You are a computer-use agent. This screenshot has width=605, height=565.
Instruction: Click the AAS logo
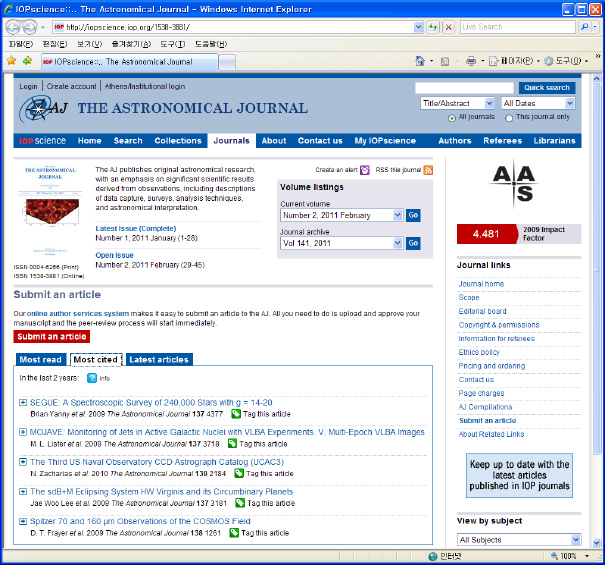pyautogui.click(x=514, y=184)
